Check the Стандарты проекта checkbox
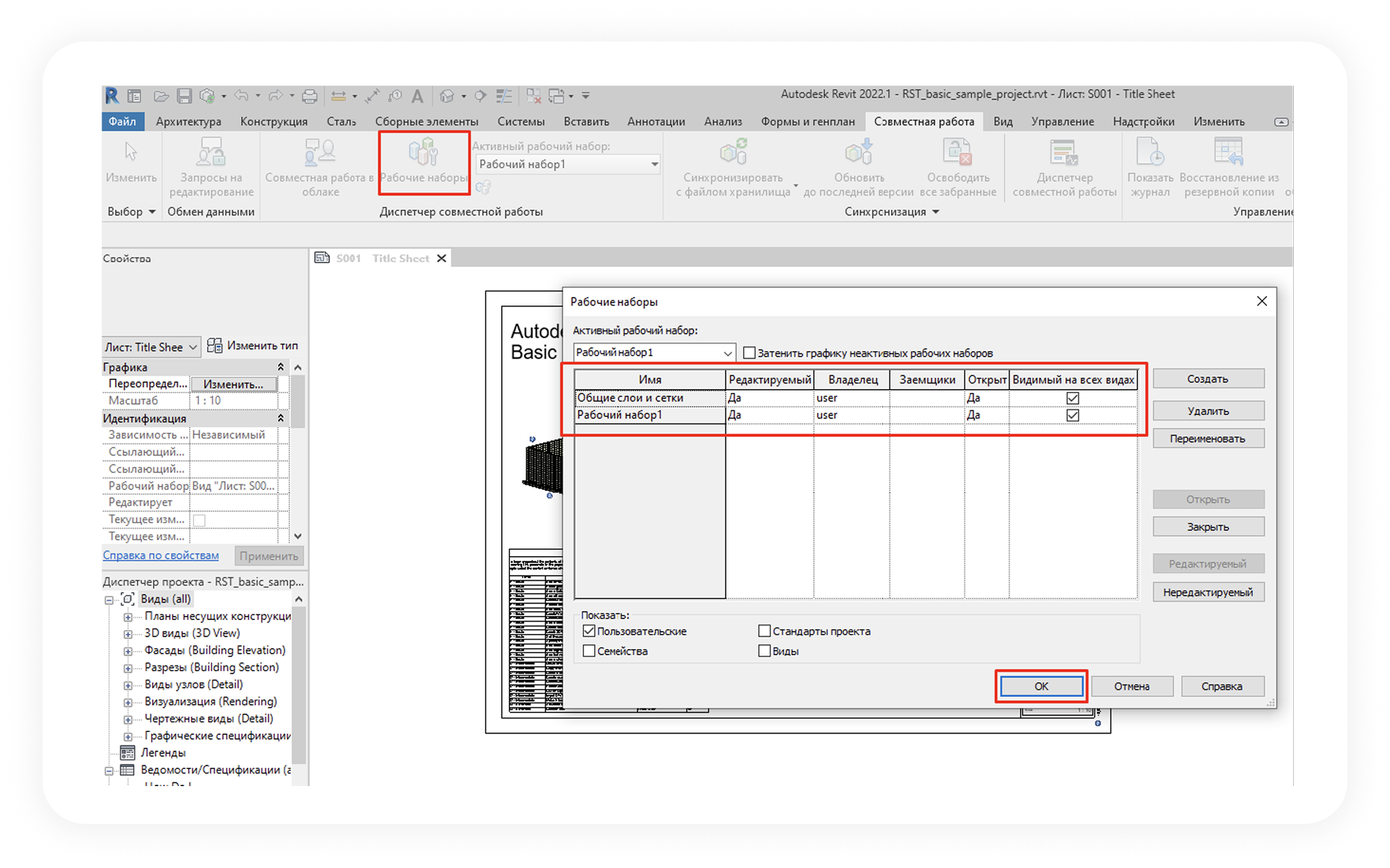Viewport: 1390px width, 868px height. click(764, 631)
